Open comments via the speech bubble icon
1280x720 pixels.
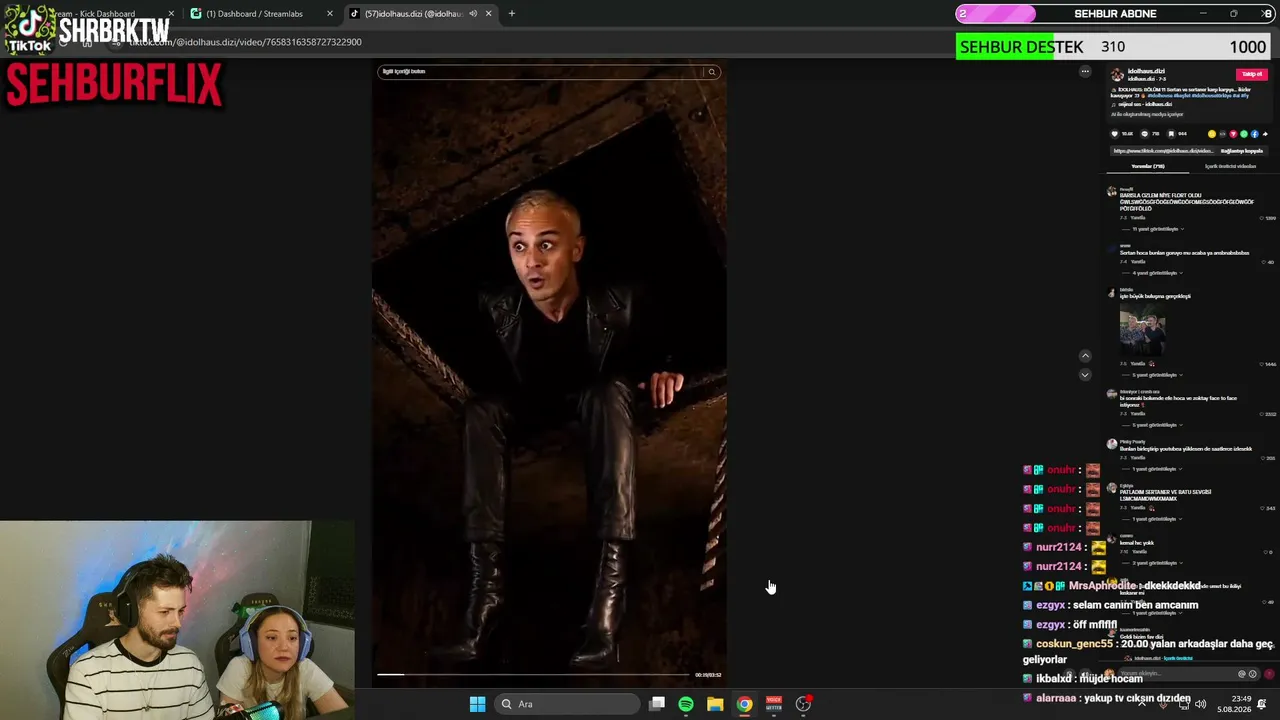click(1143, 134)
